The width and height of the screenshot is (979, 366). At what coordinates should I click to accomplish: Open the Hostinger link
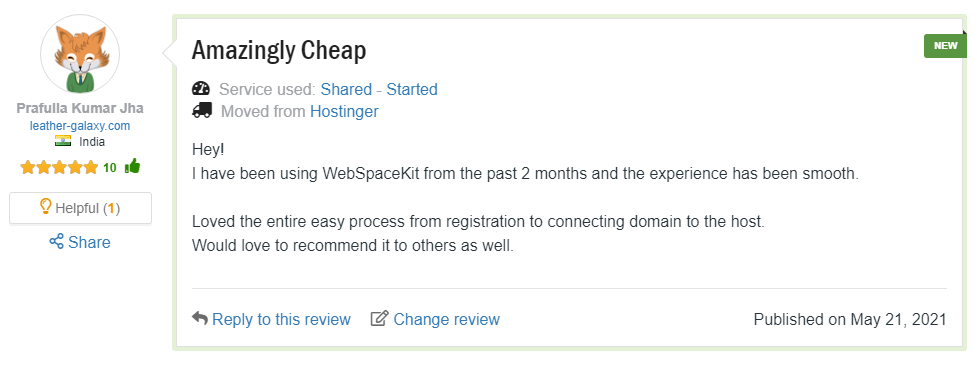point(345,112)
